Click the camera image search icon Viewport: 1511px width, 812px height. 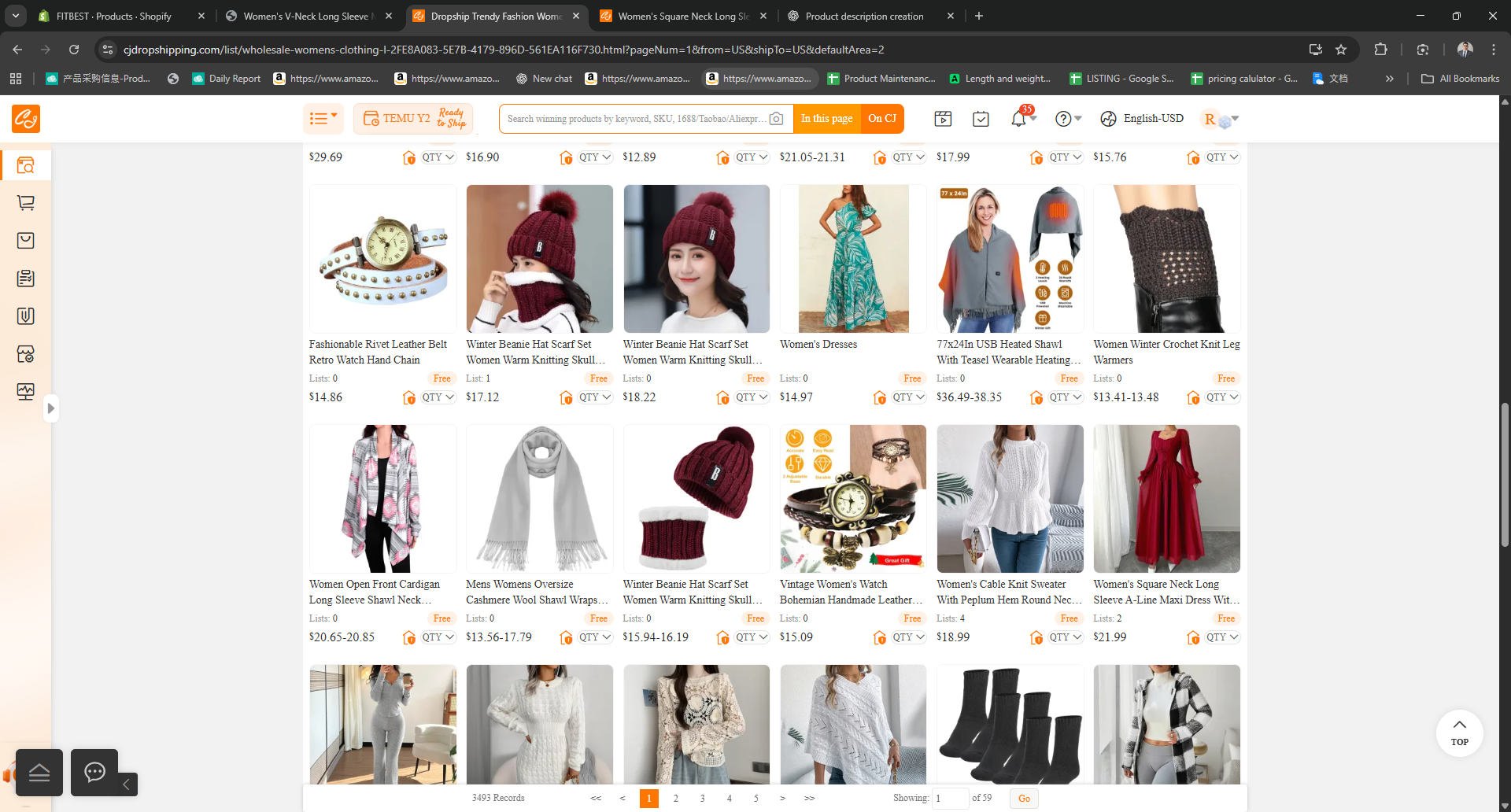(776, 119)
